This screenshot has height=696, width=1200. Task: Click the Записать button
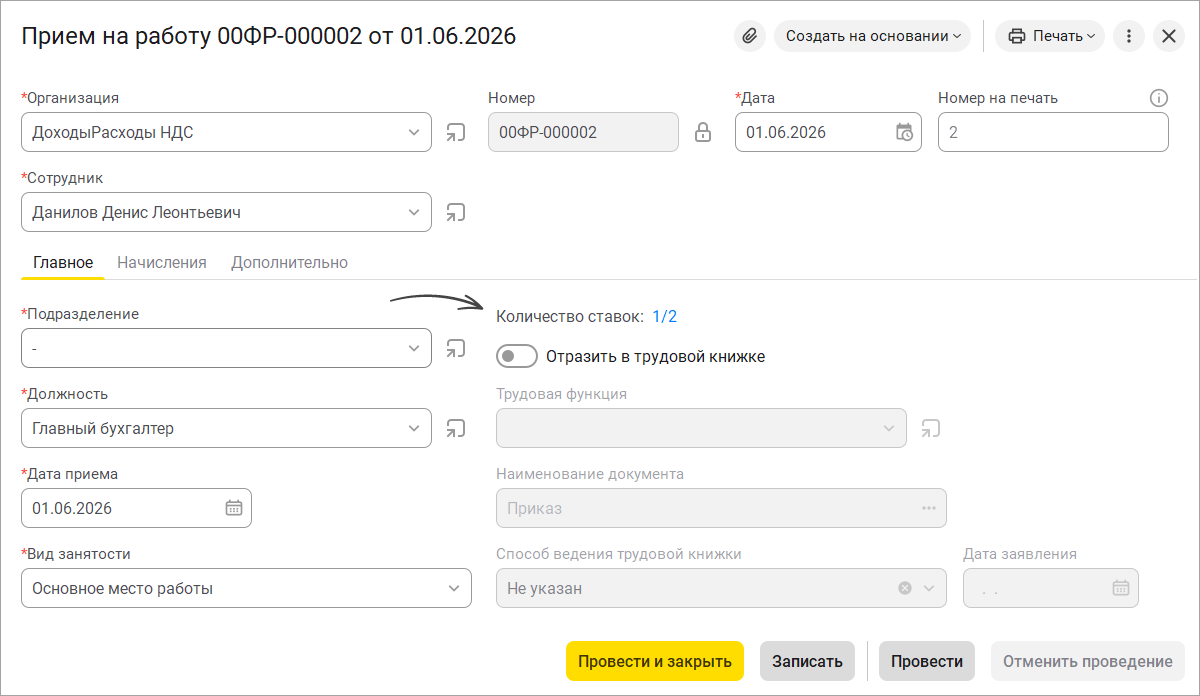807,661
